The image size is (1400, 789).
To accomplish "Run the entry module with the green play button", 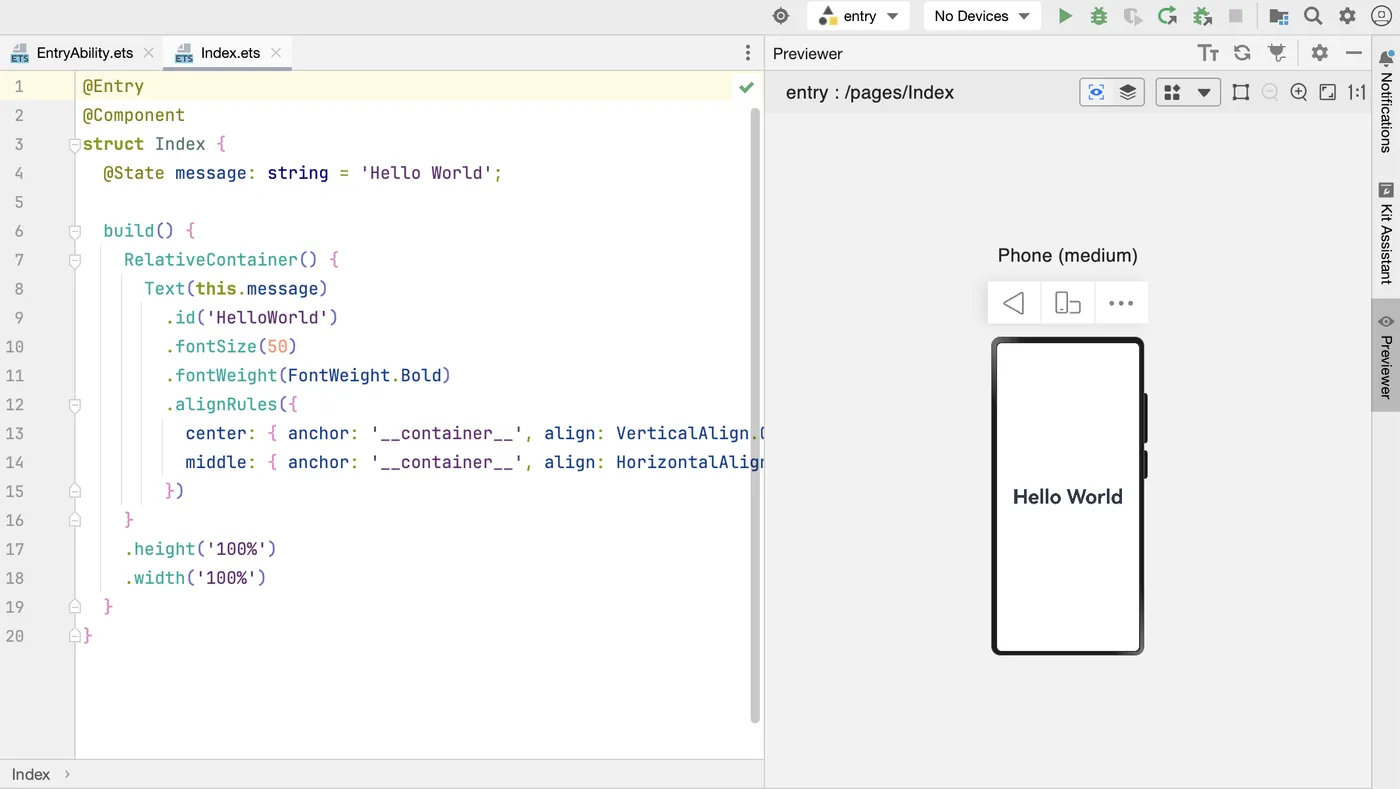I will point(1065,16).
